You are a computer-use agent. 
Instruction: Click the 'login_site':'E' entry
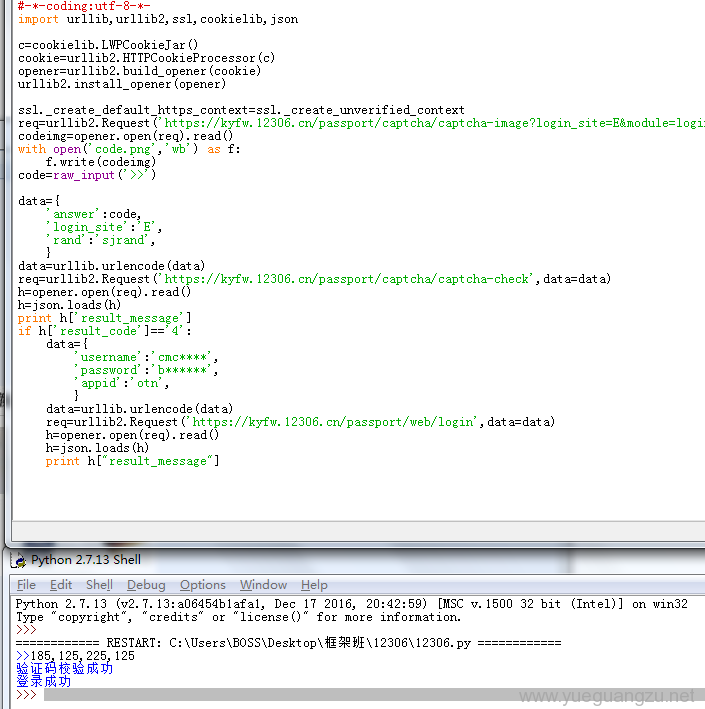click(x=104, y=227)
